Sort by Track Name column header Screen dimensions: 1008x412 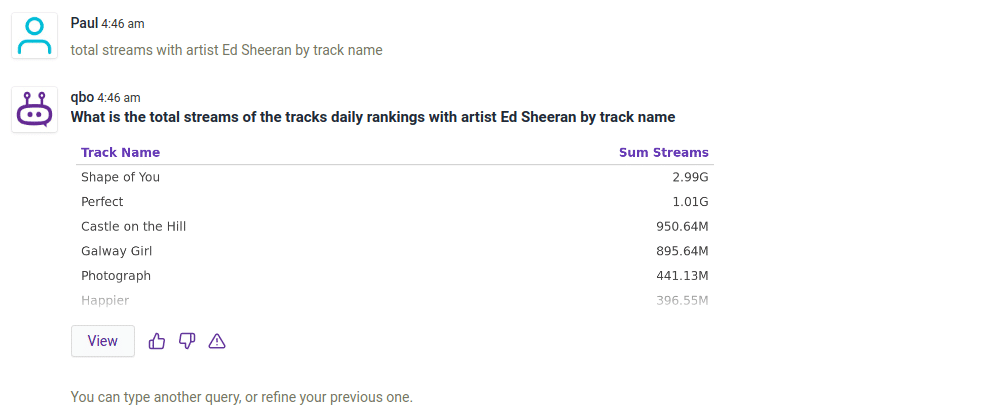pos(120,153)
